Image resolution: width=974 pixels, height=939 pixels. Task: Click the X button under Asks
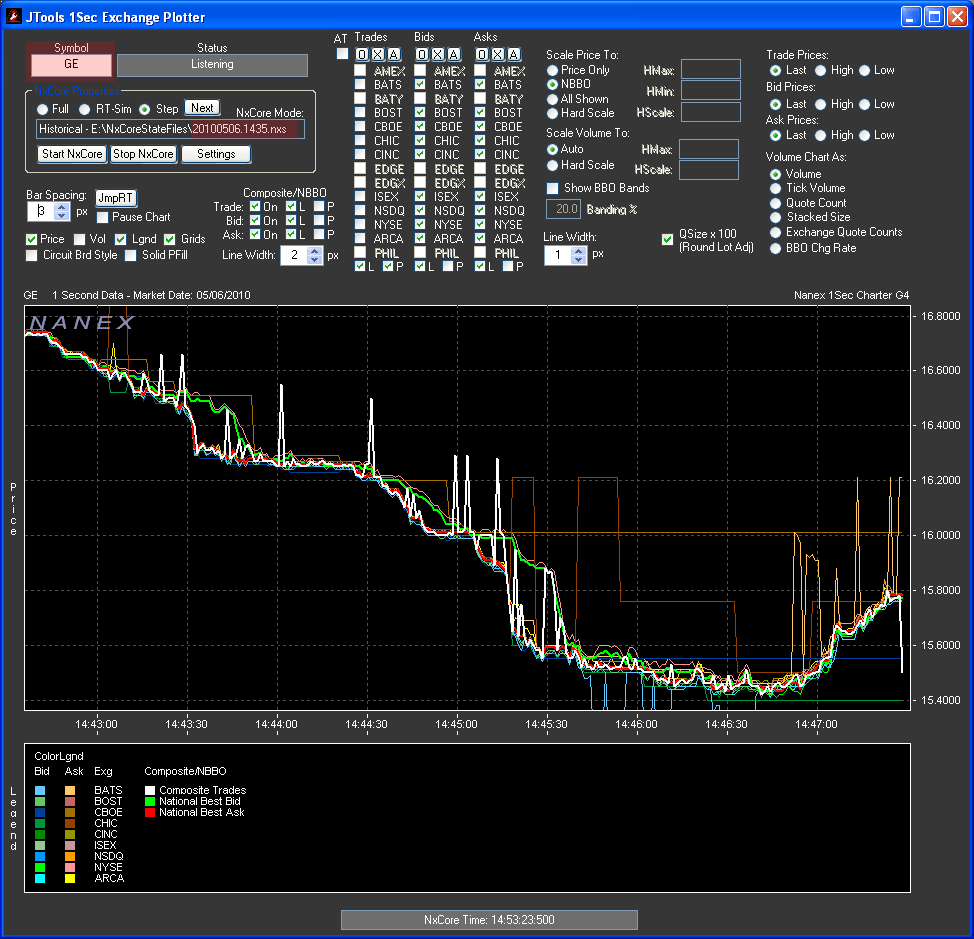pos(498,55)
